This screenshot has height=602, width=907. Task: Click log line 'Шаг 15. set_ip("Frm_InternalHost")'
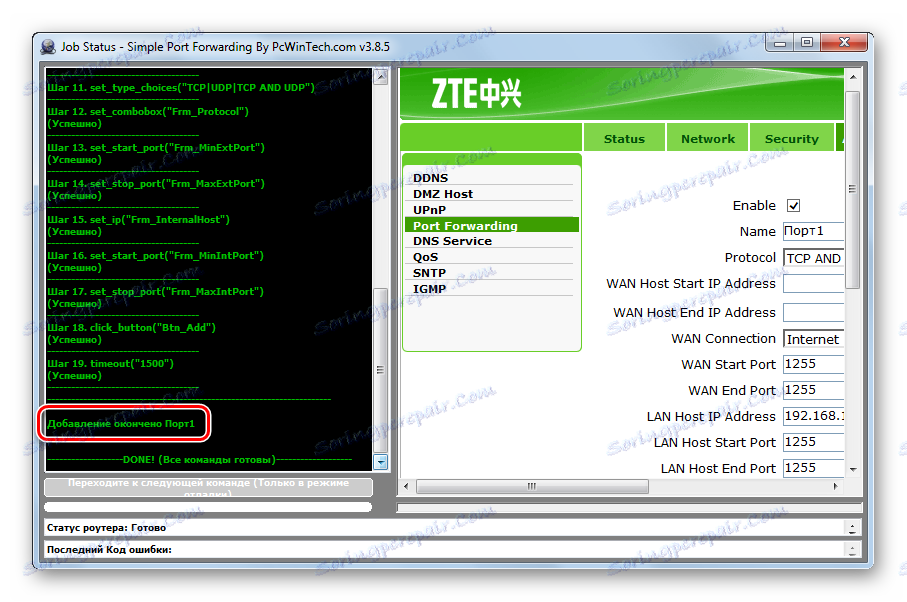(x=139, y=219)
